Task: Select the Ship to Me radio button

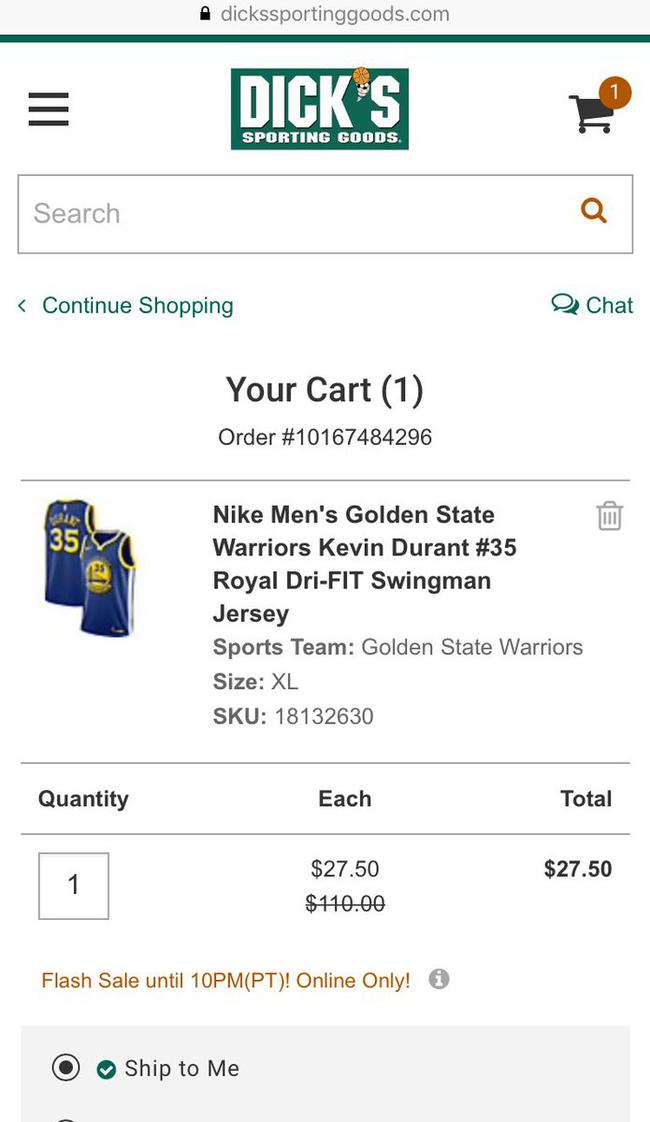Action: [x=66, y=1068]
